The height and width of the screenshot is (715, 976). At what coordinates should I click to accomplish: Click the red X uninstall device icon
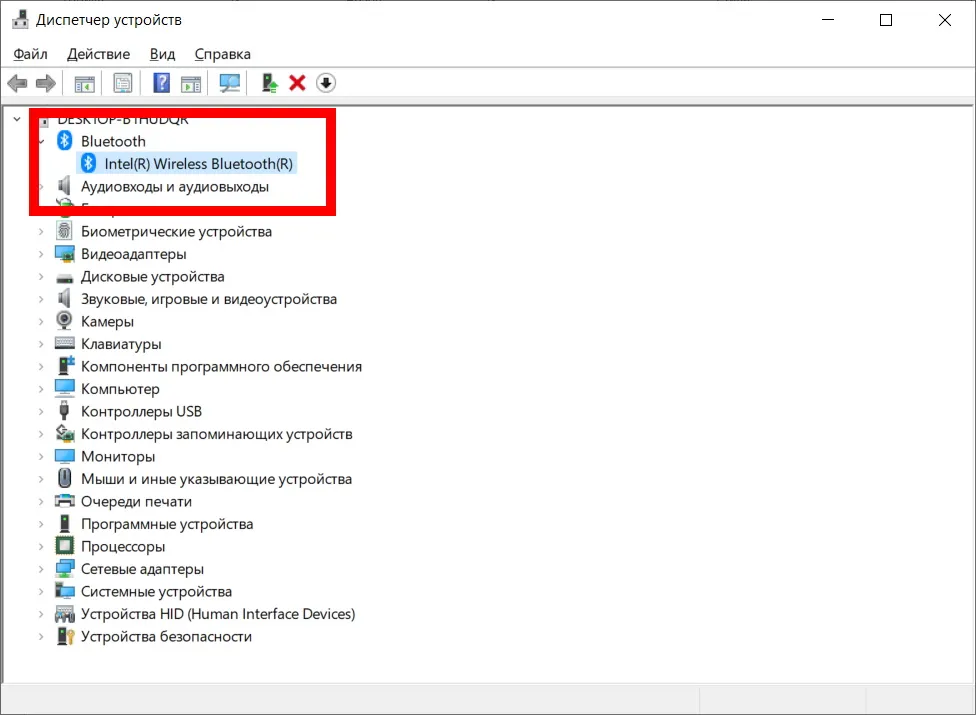pyautogui.click(x=297, y=83)
